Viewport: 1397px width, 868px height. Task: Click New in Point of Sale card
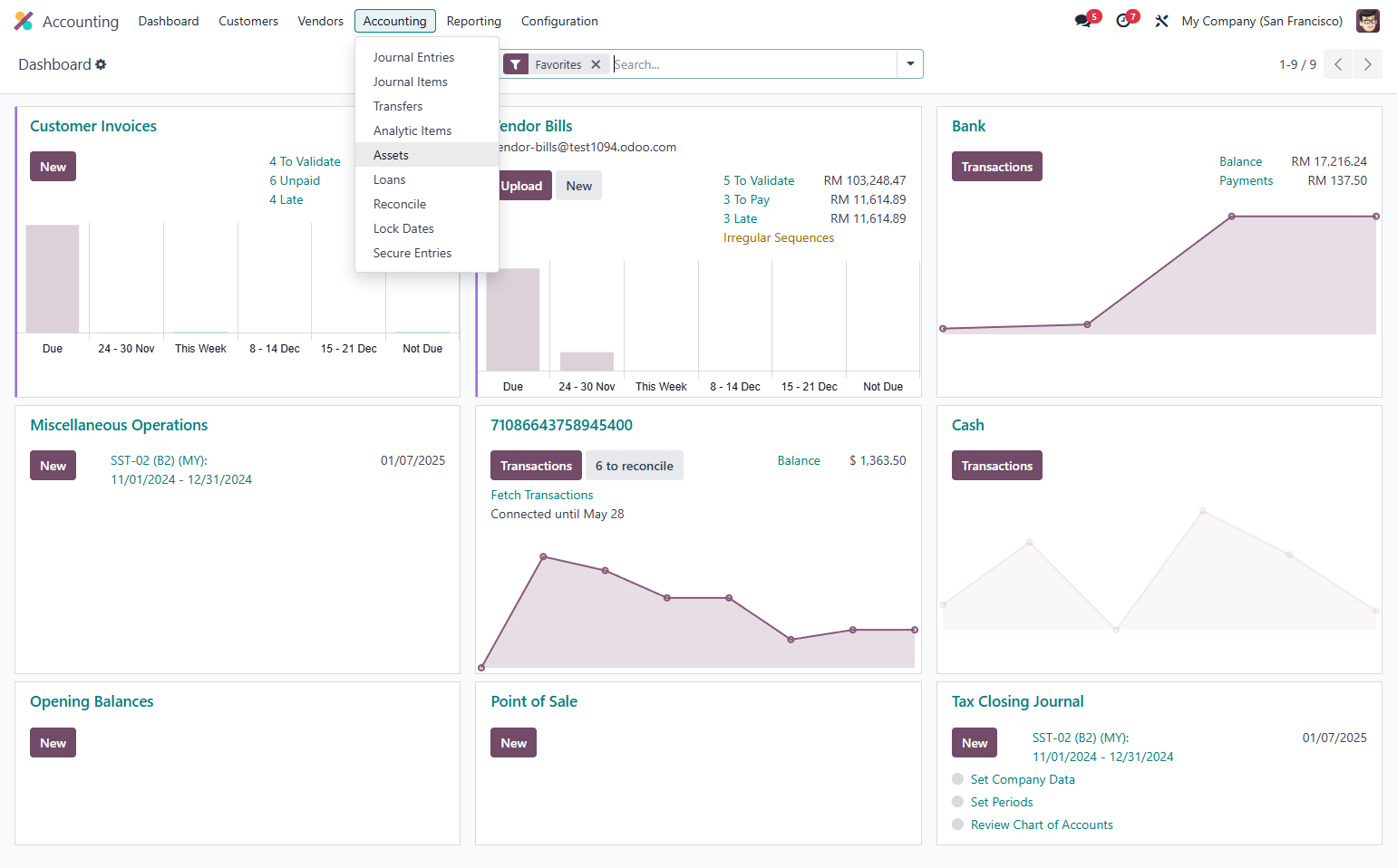513,743
